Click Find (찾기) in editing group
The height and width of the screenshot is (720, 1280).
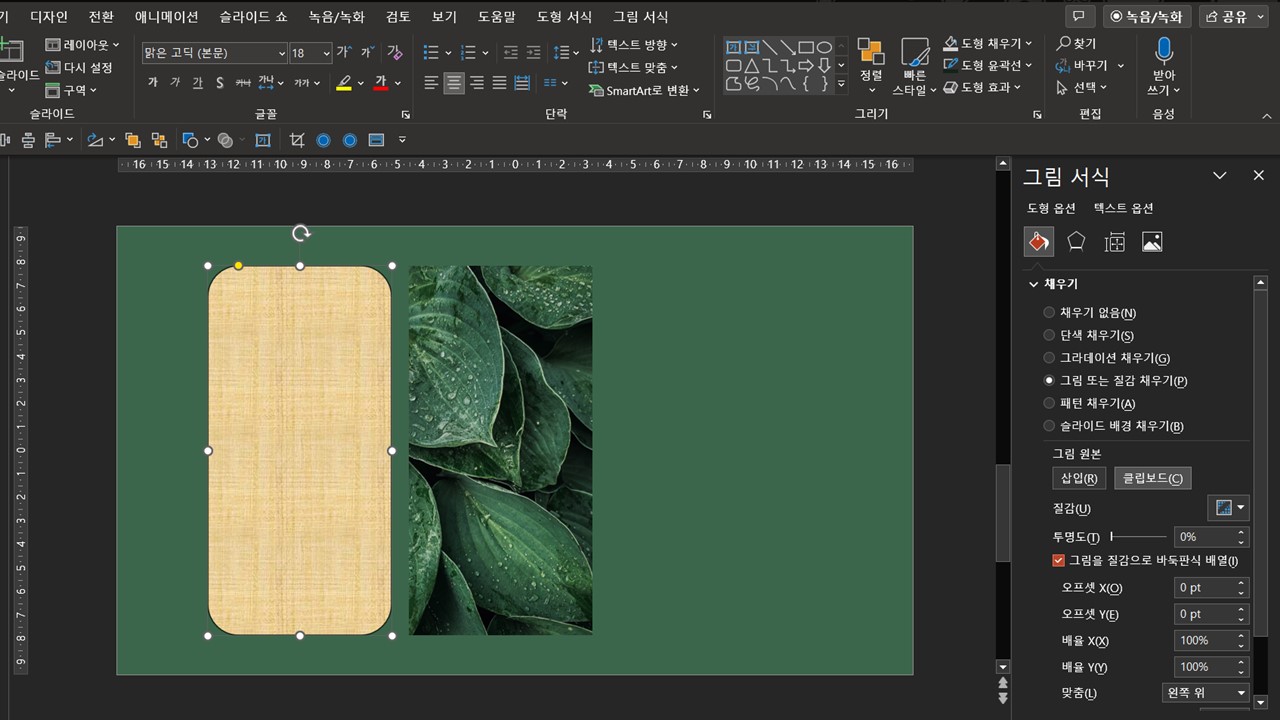pos(1076,44)
